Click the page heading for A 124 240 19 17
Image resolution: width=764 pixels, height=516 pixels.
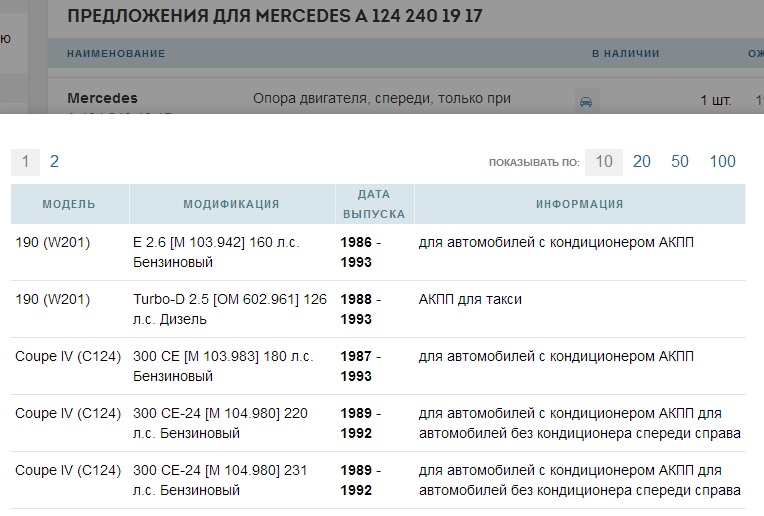(x=275, y=16)
